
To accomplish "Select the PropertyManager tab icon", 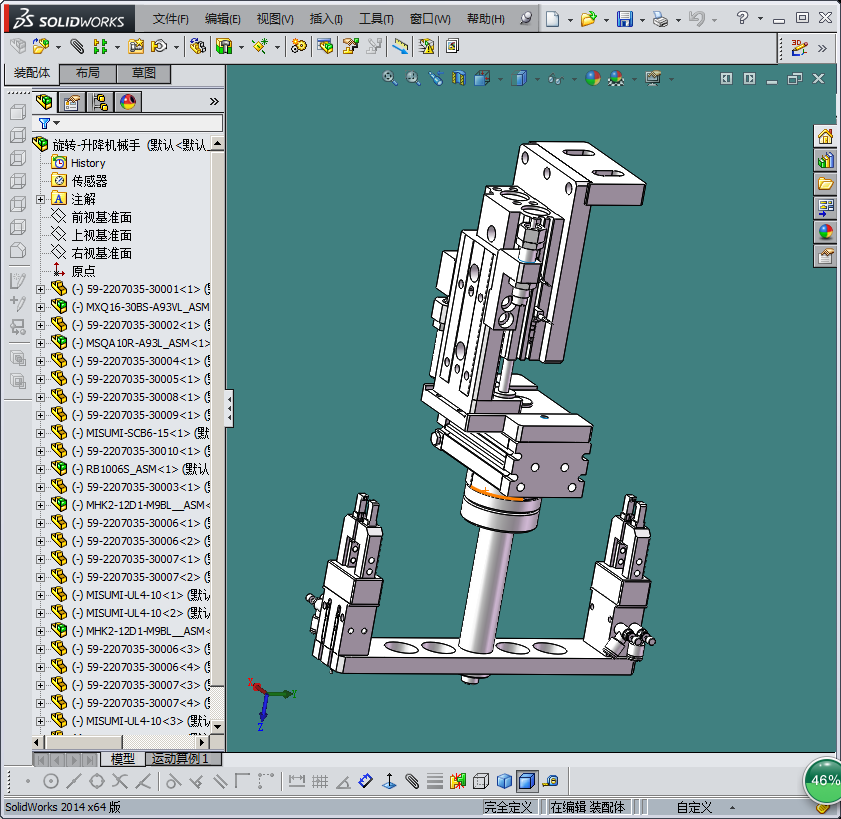I will tap(71, 102).
